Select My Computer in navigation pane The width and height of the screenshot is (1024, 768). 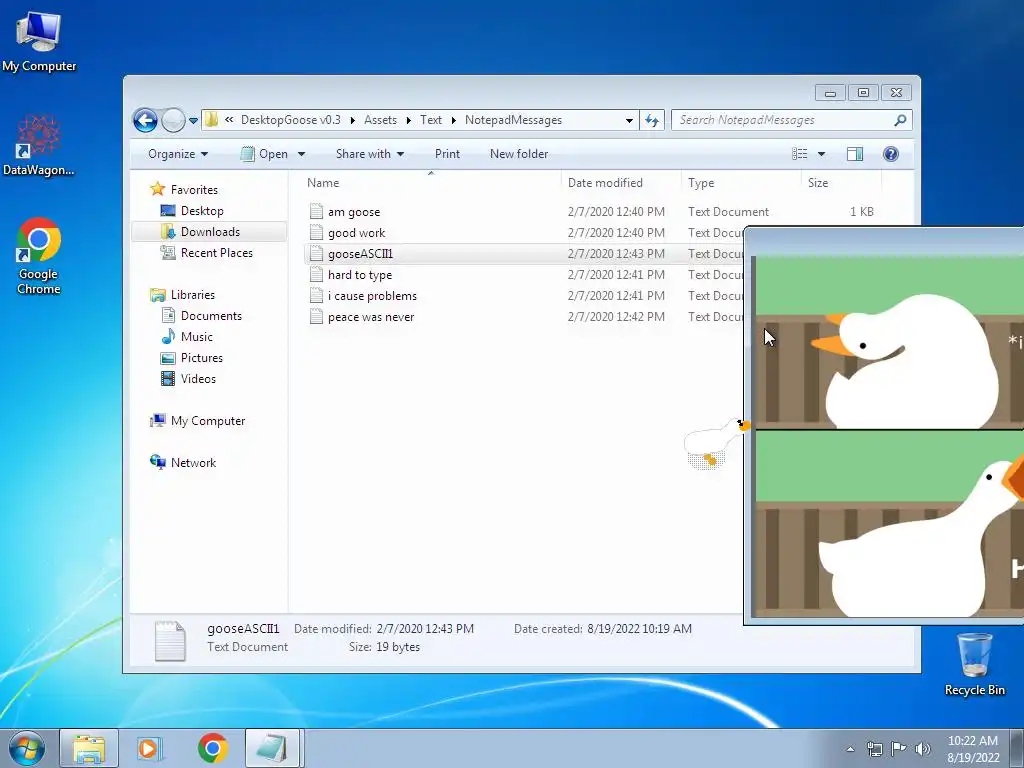[208, 421]
